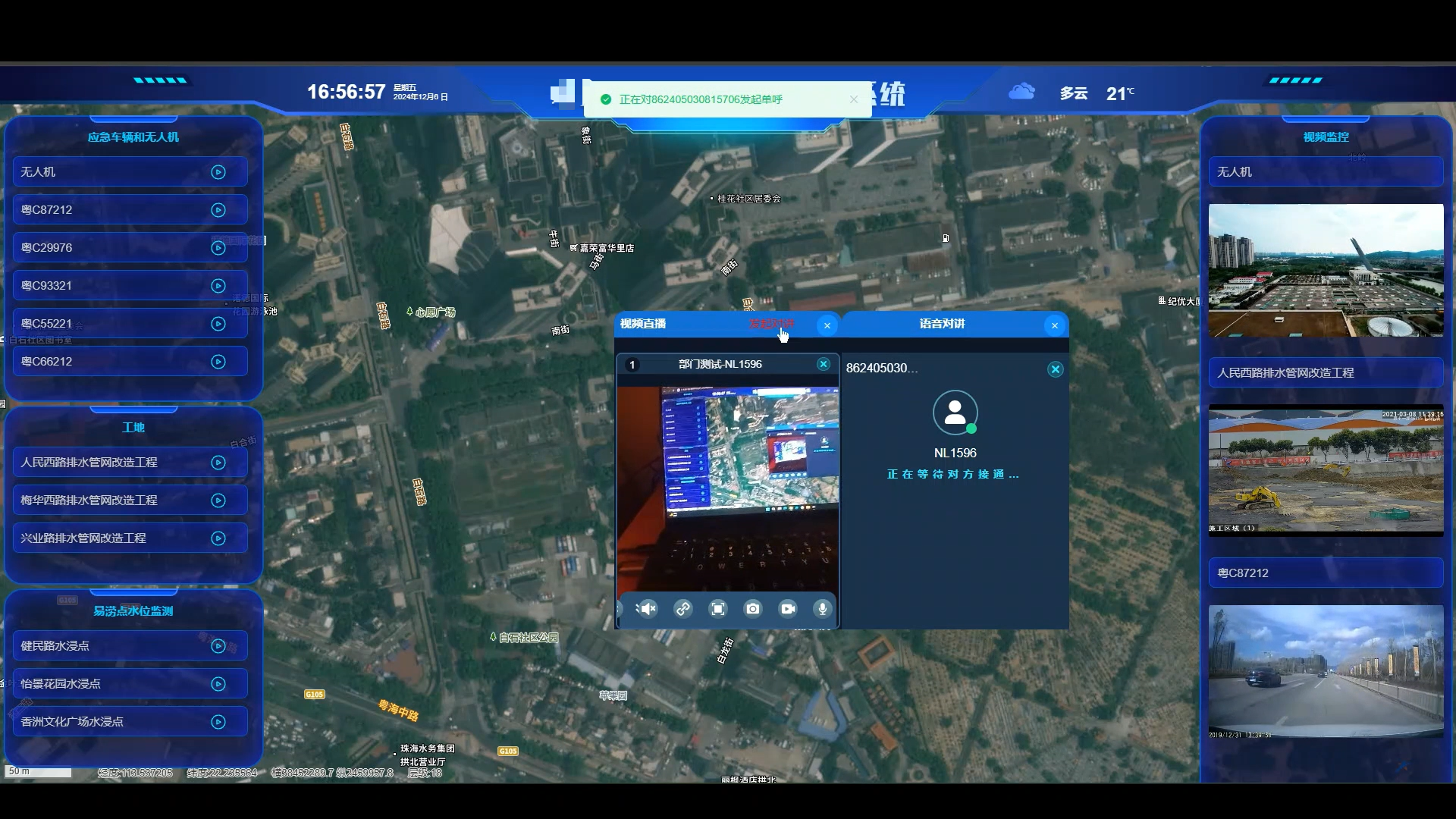Click the 视频监控 panel header
This screenshot has height=819, width=1456.
[x=1326, y=137]
